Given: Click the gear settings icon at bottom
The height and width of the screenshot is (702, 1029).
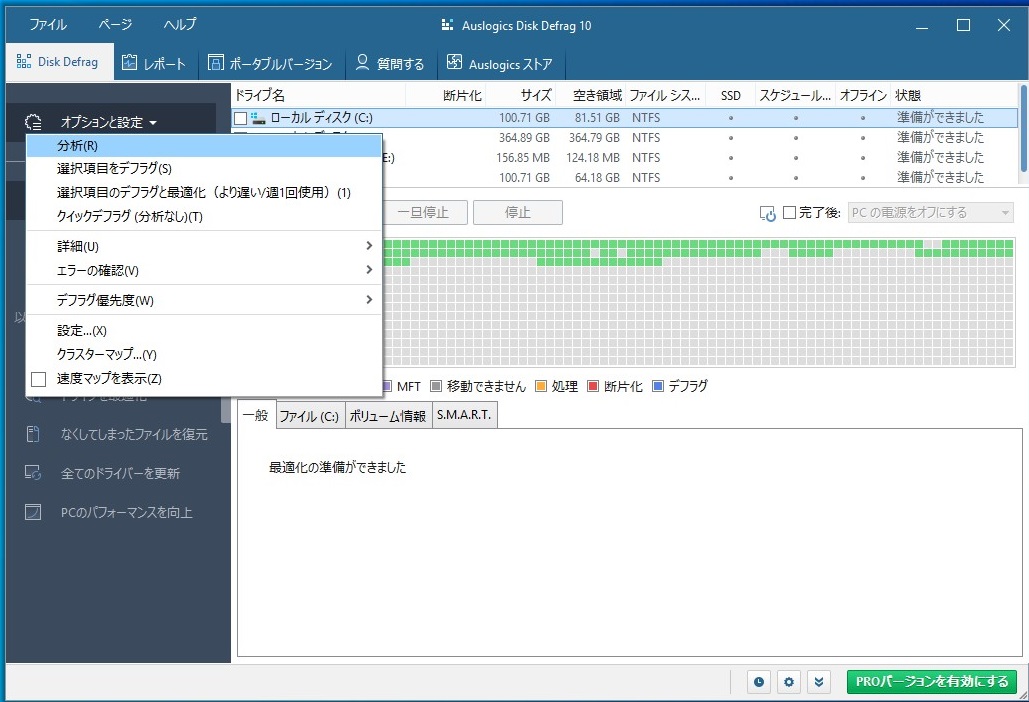Looking at the screenshot, I should 789,682.
